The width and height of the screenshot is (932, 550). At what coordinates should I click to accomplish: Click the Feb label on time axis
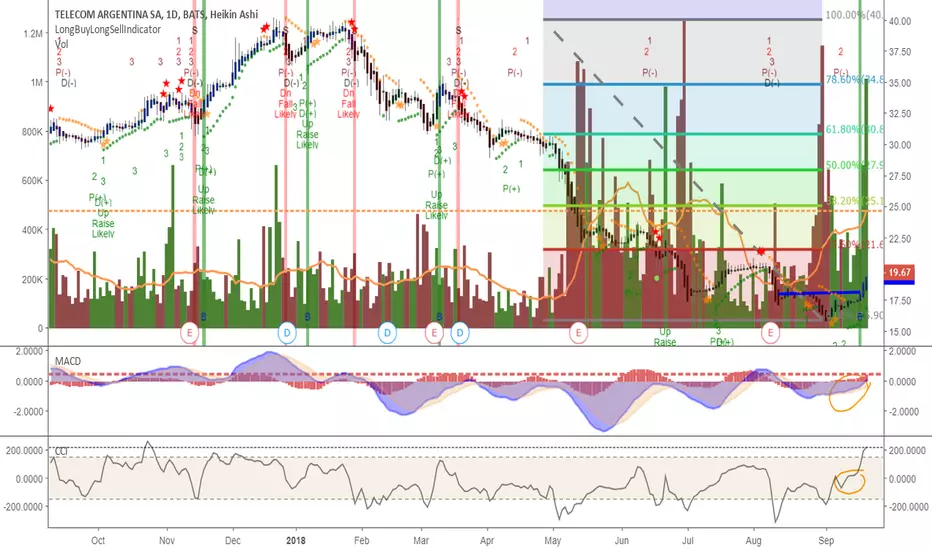pos(361,540)
